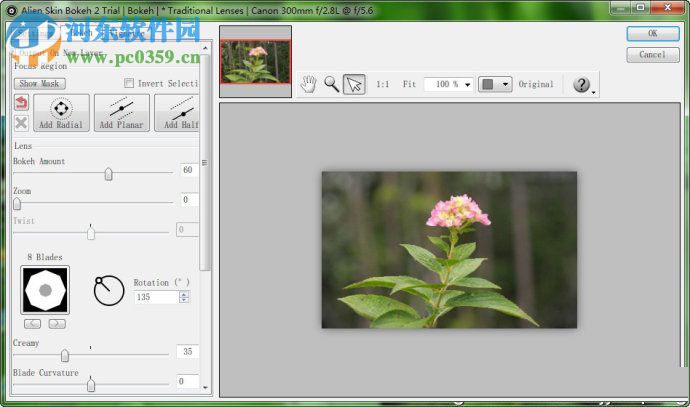The image size is (690, 407).
Task: Click the Bokeh Amount slider handle
Action: pyautogui.click(x=108, y=174)
